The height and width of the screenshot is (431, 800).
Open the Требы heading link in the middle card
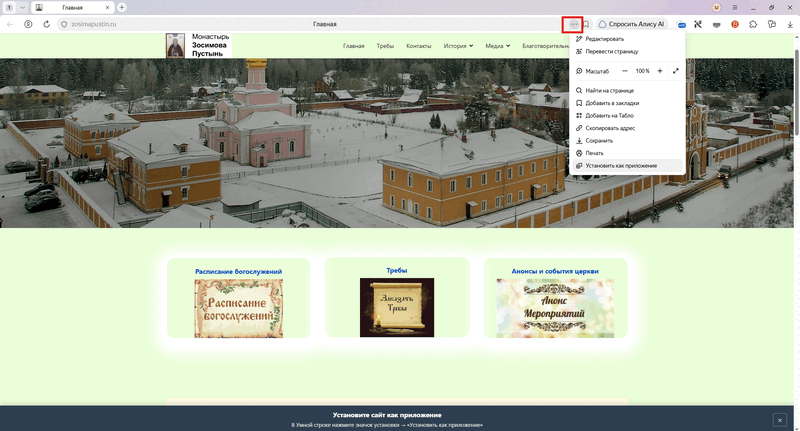tap(396, 270)
